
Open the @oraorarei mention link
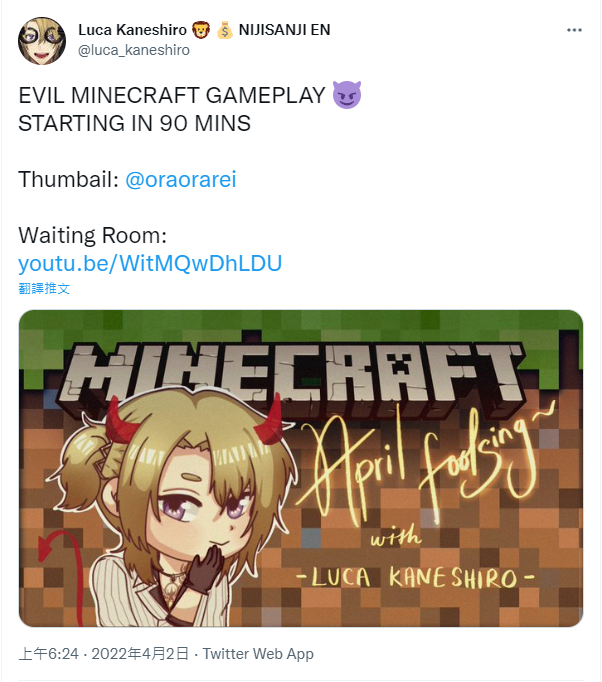181,179
